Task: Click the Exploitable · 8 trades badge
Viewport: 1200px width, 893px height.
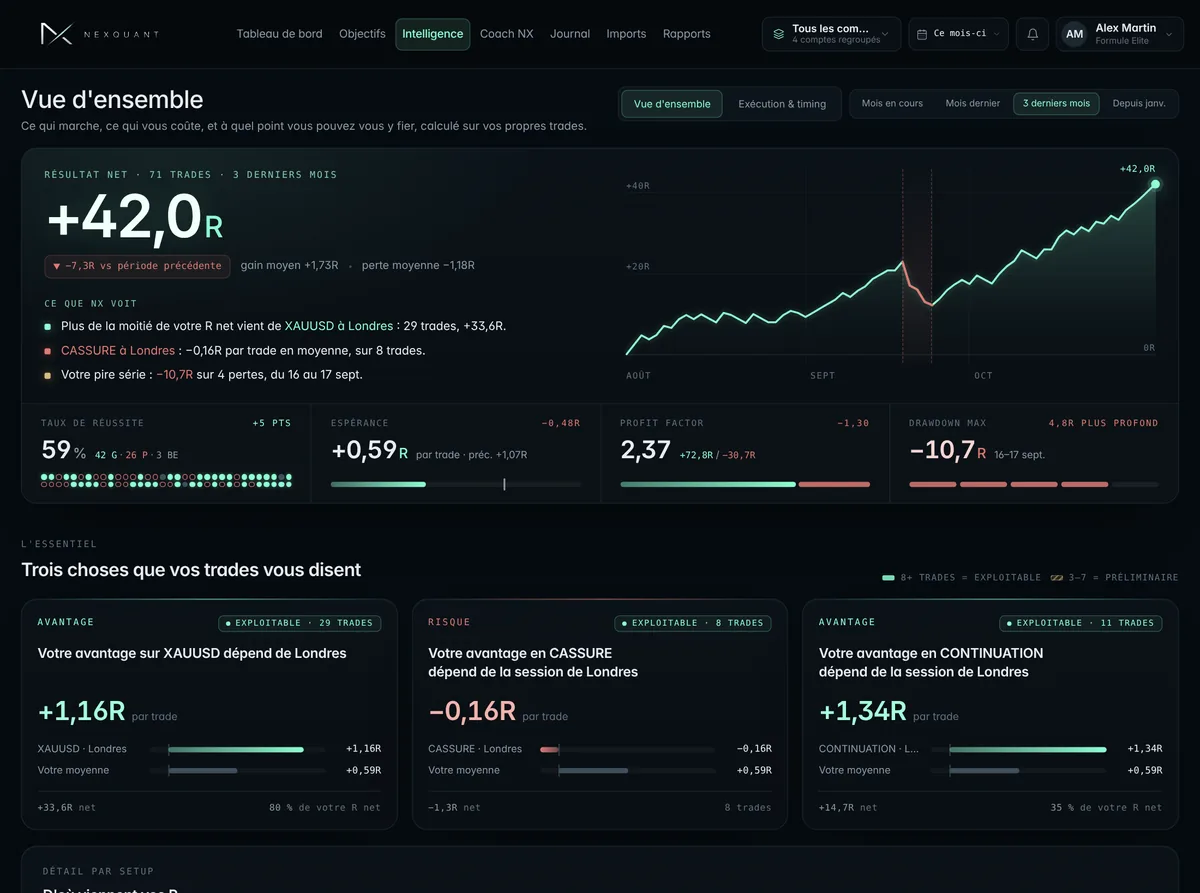Action: pos(693,623)
